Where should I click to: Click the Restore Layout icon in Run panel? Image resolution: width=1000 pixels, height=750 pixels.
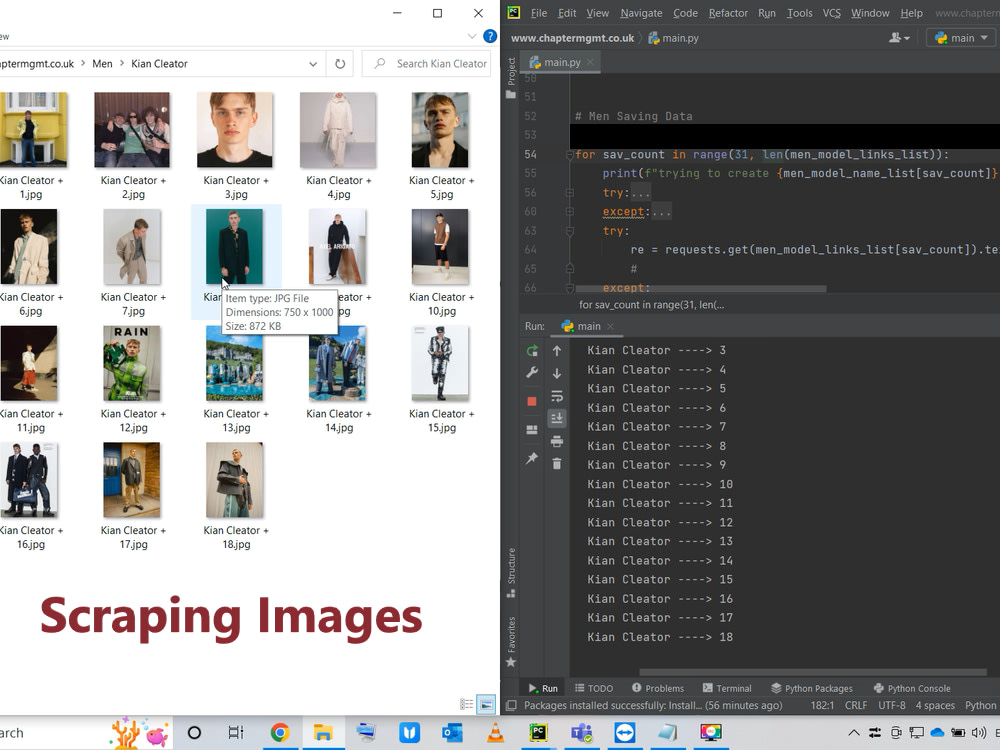click(x=532, y=430)
